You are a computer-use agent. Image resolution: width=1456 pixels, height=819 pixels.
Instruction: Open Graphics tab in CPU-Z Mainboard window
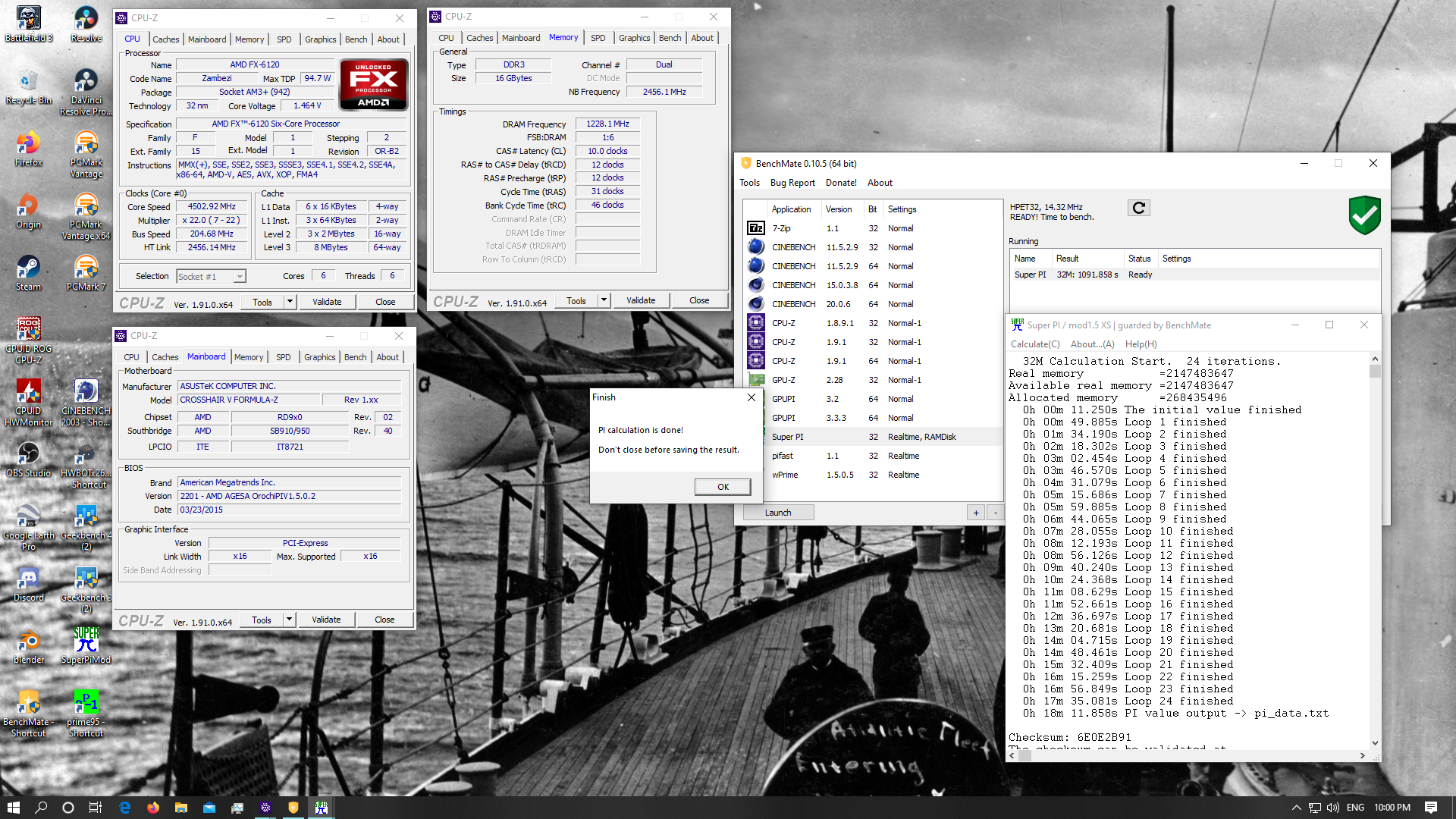319,357
